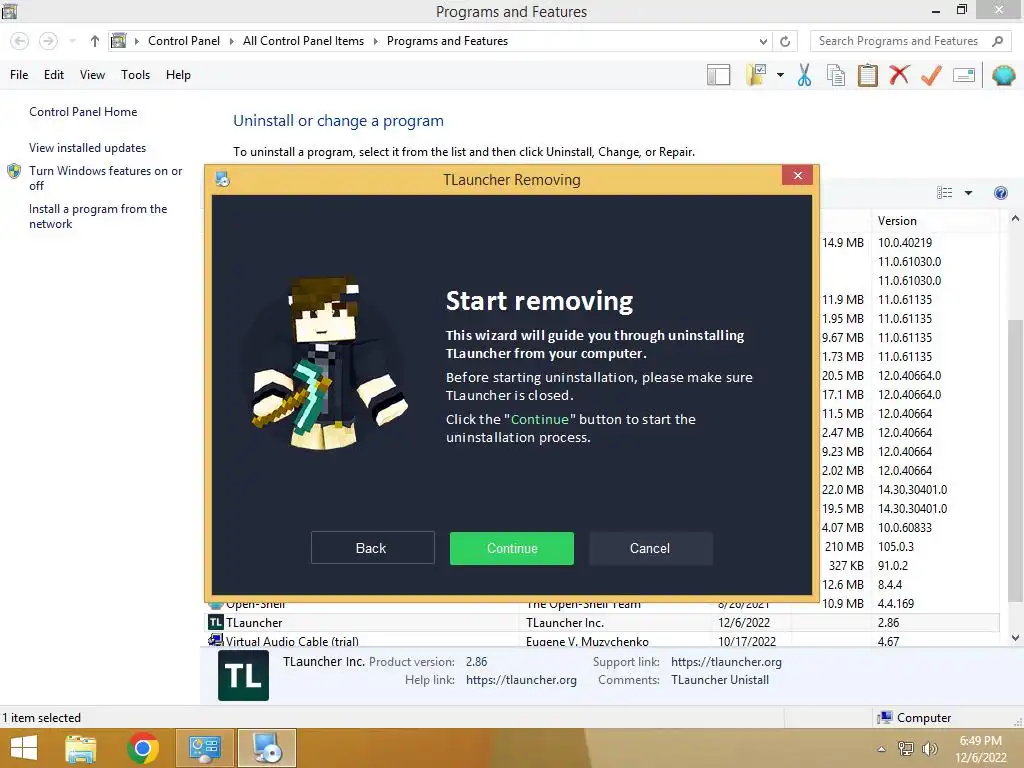Screen dimensions: 1024x768
Task: Expand the folder options toolbar dropdown arrow
Action: pyautogui.click(x=780, y=75)
